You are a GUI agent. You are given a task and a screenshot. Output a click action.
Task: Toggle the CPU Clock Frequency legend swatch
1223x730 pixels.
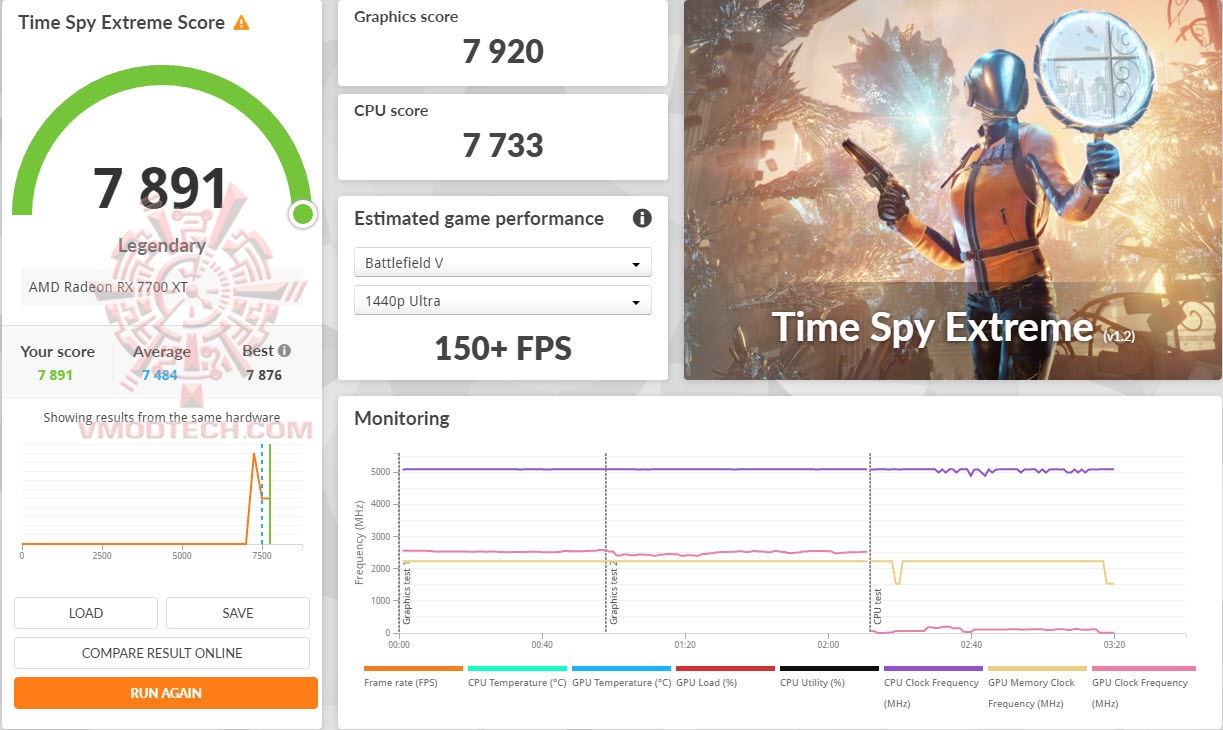[934, 668]
